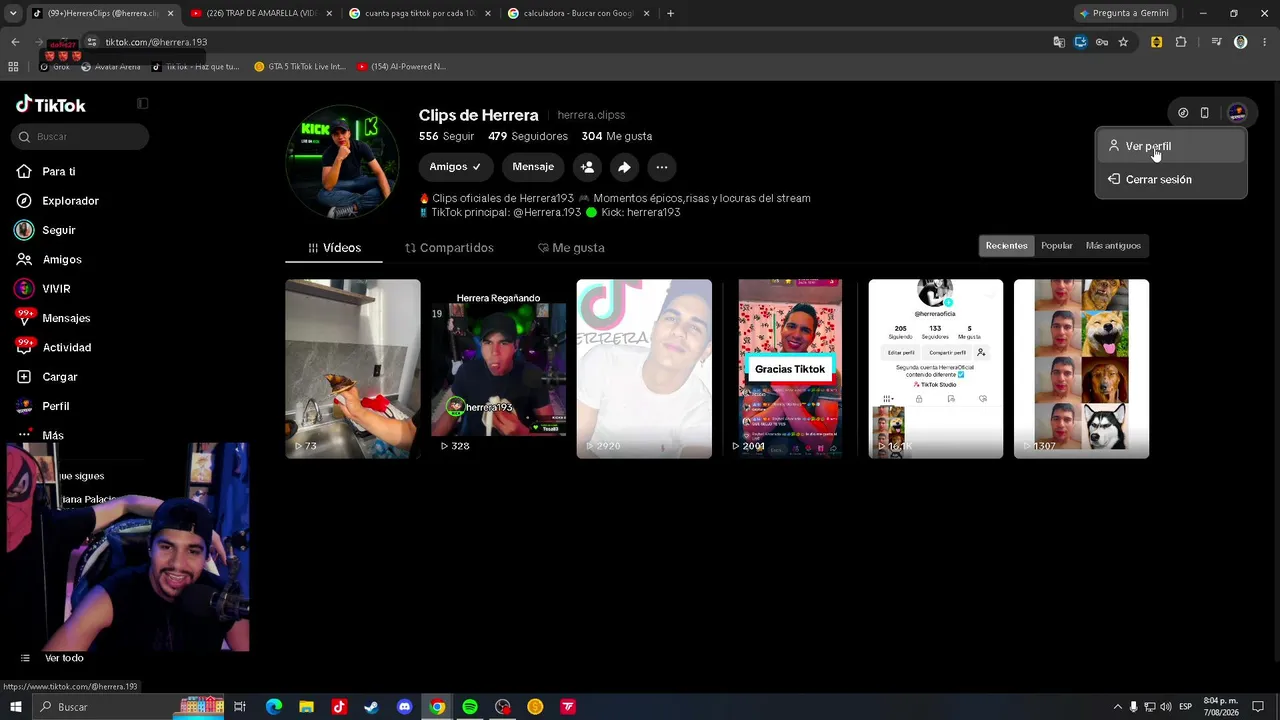Switch to the Compartidos tab
Screen dimensions: 1280x720
449,248
